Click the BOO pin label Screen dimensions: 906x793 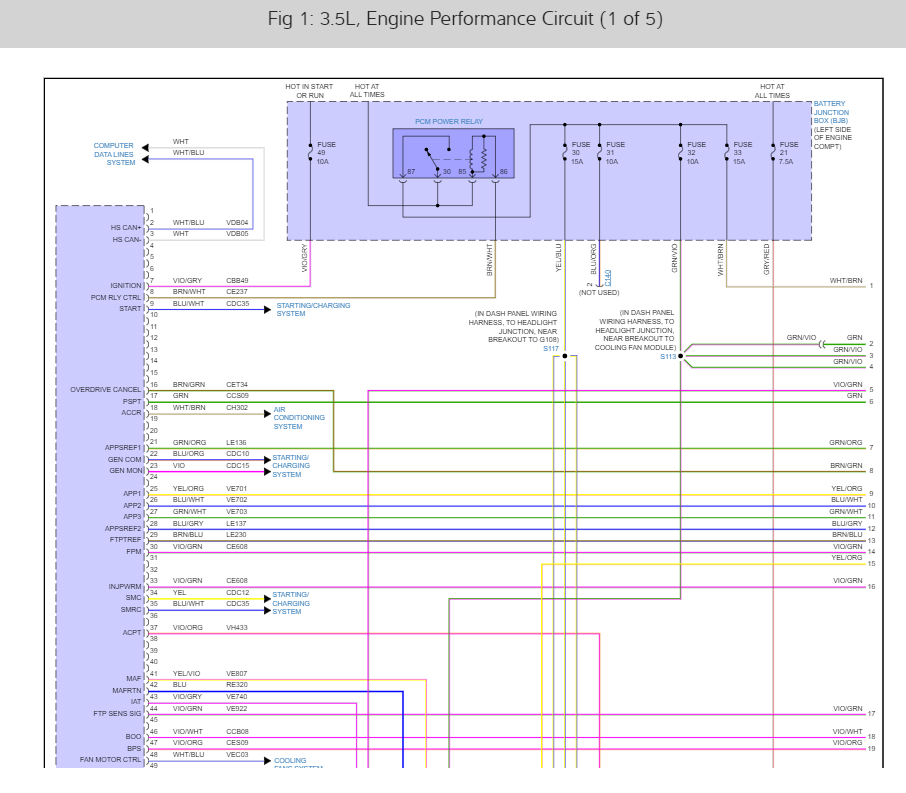[133, 737]
